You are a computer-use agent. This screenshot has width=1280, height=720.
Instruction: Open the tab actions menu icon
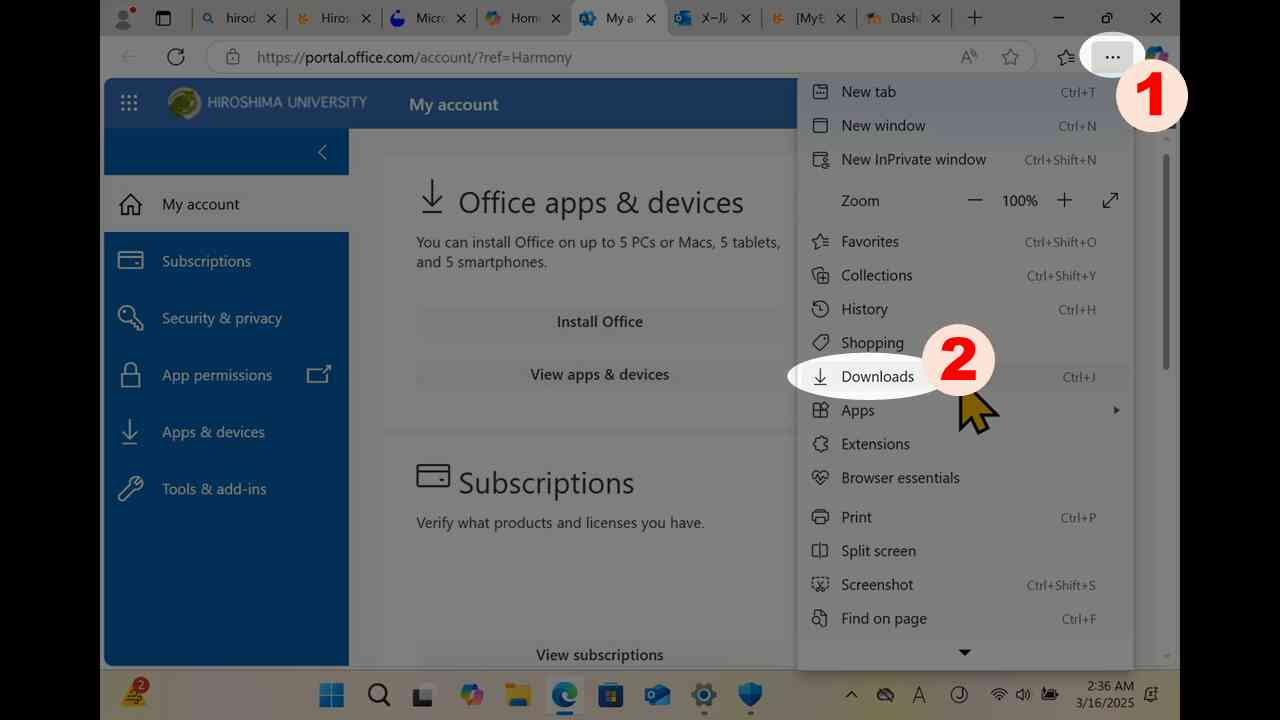click(163, 18)
